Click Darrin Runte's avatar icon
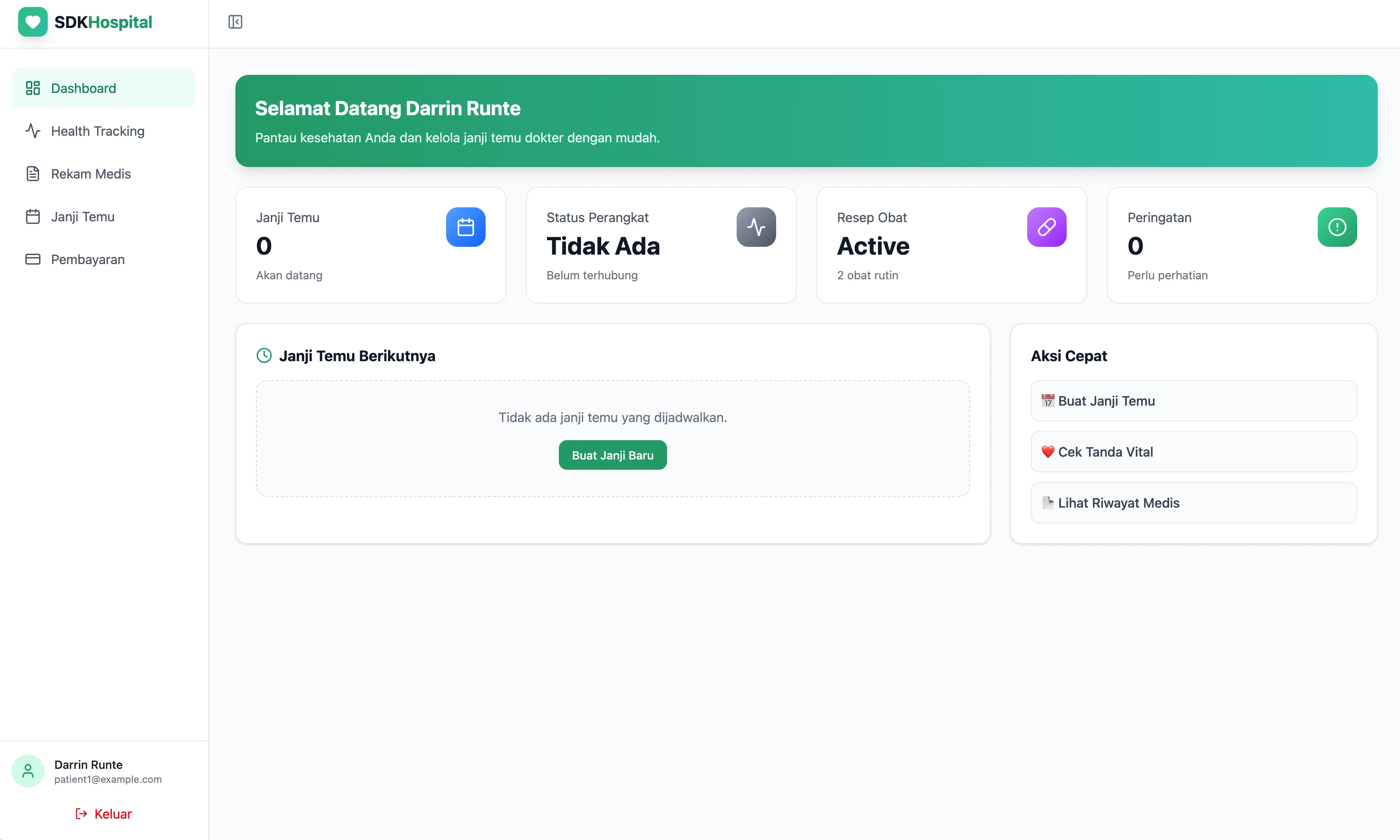This screenshot has height=840, width=1400. tap(28, 770)
